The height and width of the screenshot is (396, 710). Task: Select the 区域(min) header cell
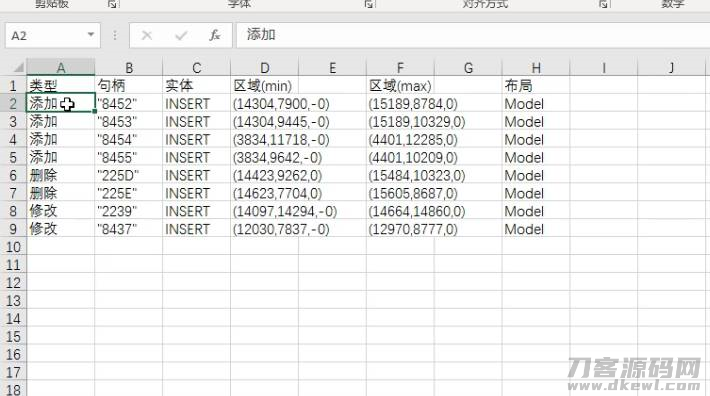point(264,86)
